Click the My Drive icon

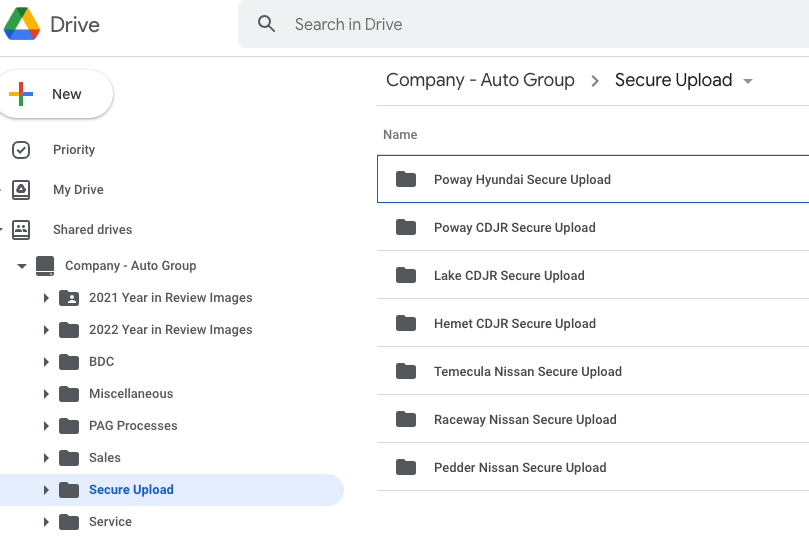tap(21, 190)
